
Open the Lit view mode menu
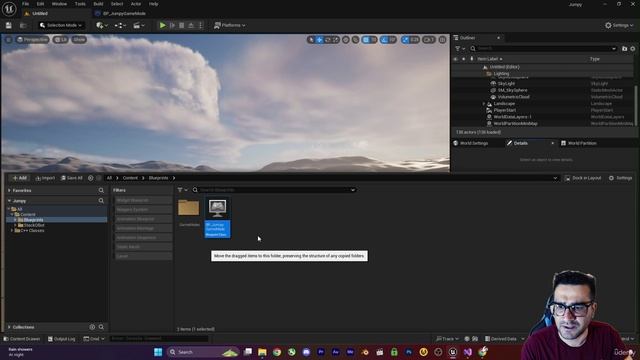point(60,40)
